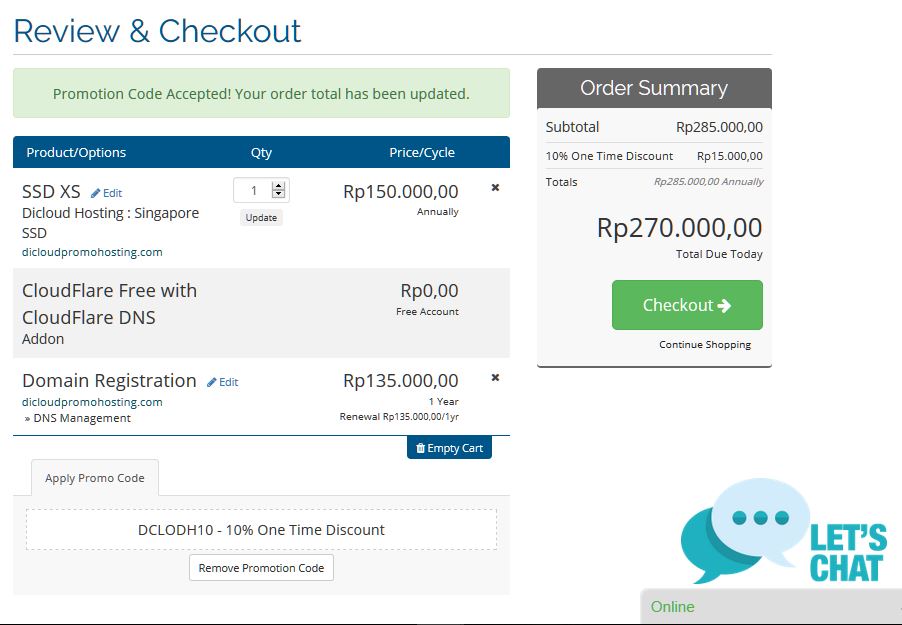902x625 pixels.
Task: Click Remove Promotion Code button
Action: point(261,568)
